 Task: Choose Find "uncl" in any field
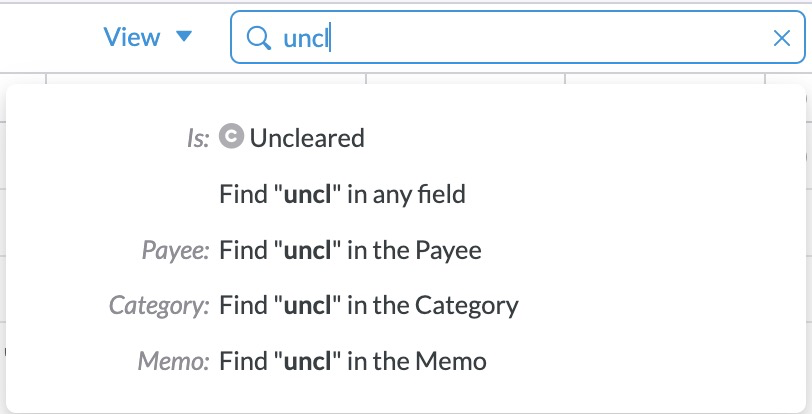click(342, 194)
